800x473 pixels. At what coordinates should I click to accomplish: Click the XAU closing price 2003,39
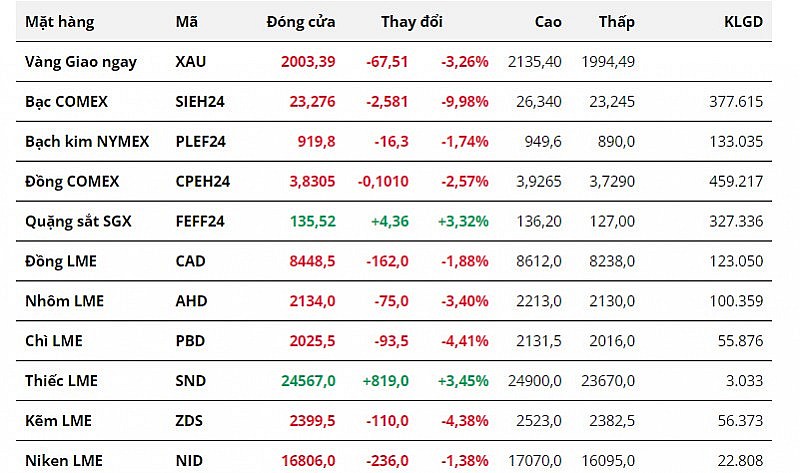pyautogui.click(x=308, y=61)
